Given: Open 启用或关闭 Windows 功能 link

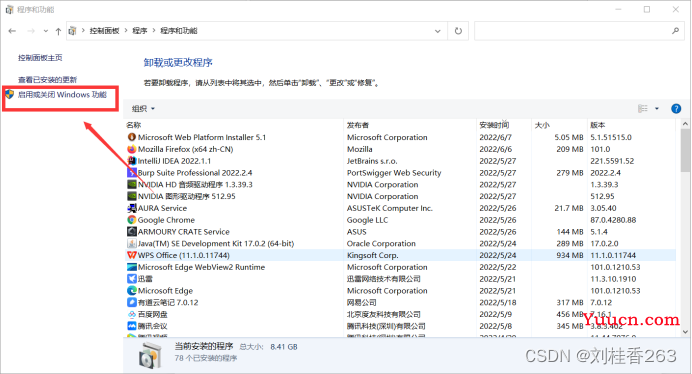Looking at the screenshot, I should coord(62,94).
